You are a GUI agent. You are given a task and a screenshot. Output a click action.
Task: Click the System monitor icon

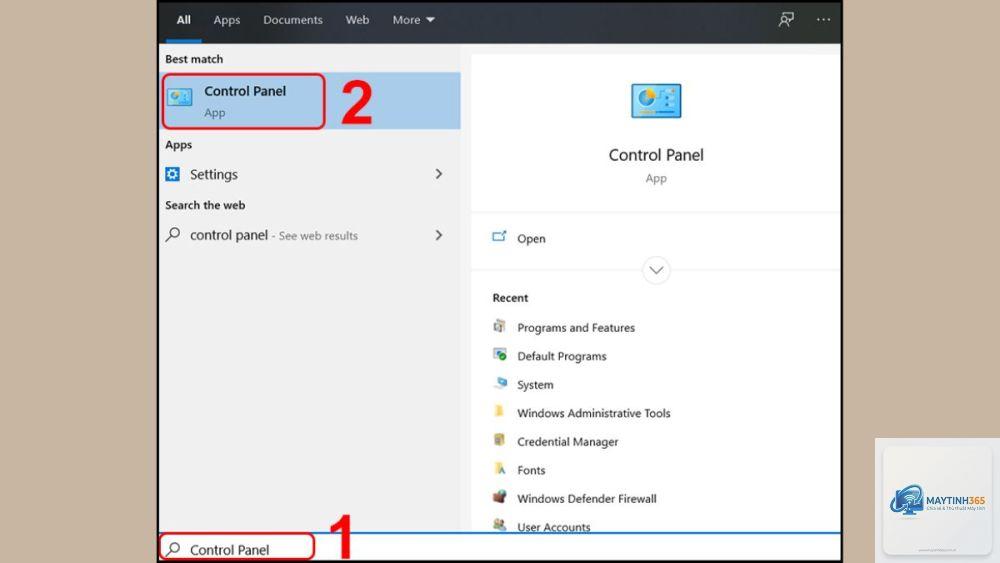501,383
